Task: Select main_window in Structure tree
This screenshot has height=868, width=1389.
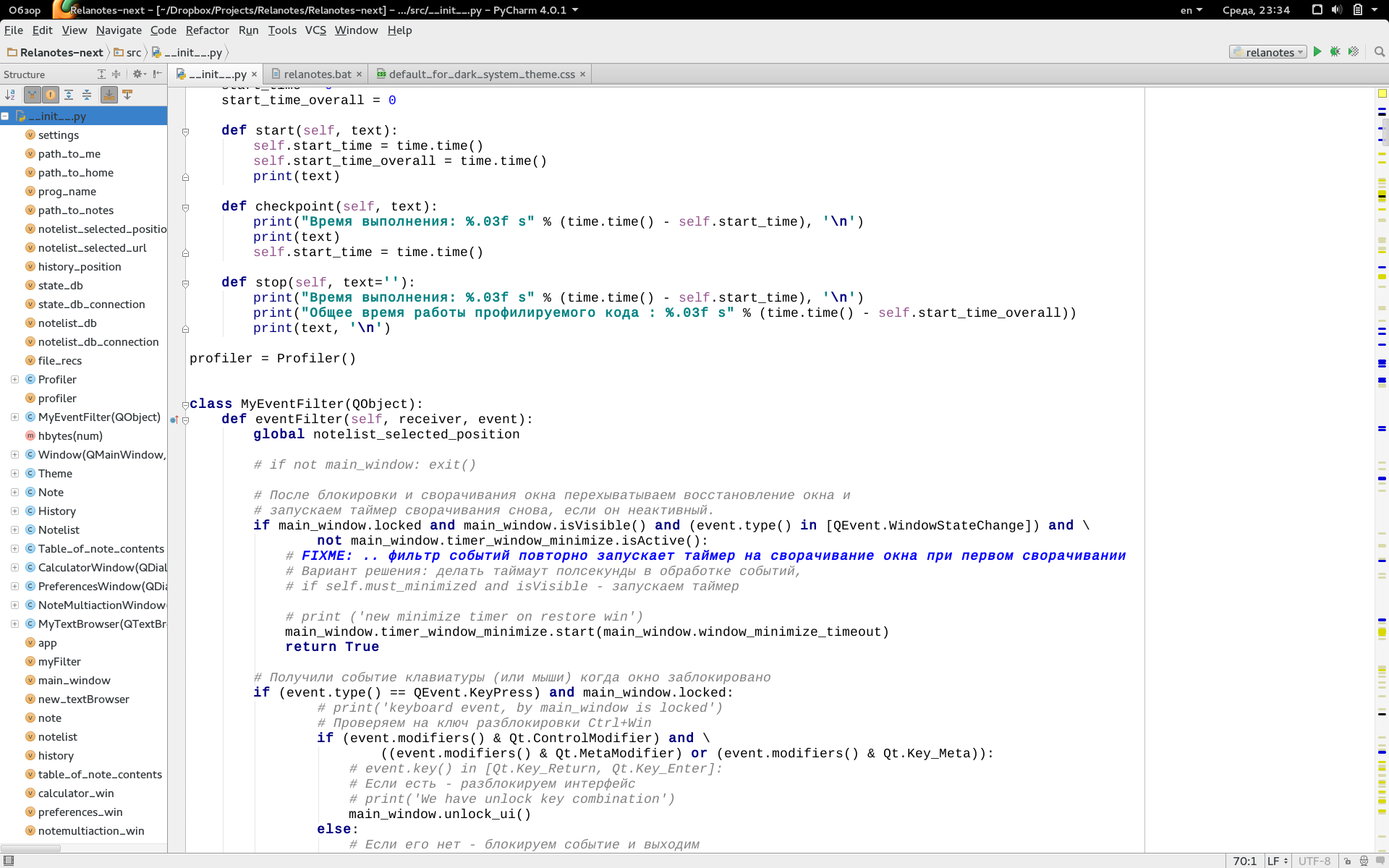Action: coord(74,681)
